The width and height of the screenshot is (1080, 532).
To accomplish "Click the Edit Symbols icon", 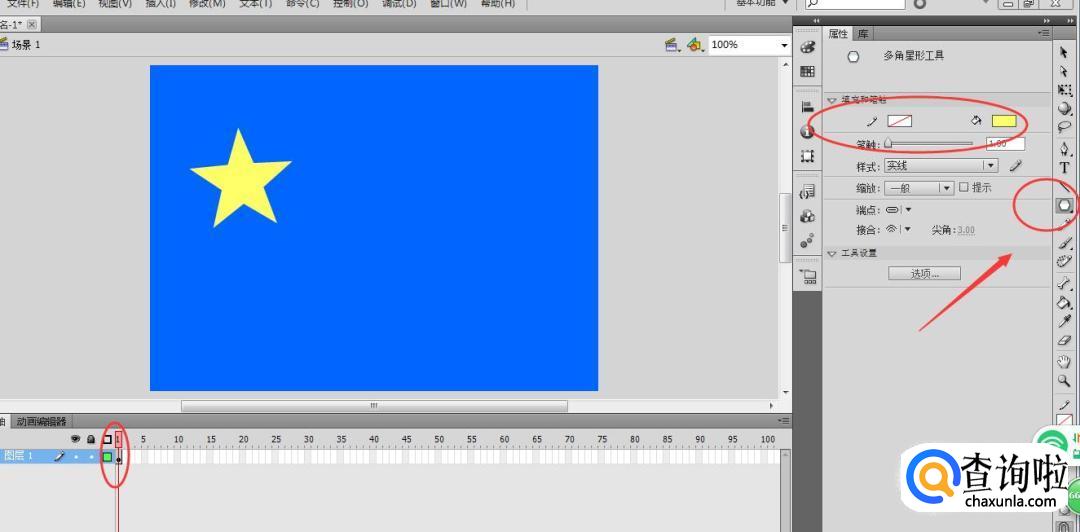I will 695,45.
